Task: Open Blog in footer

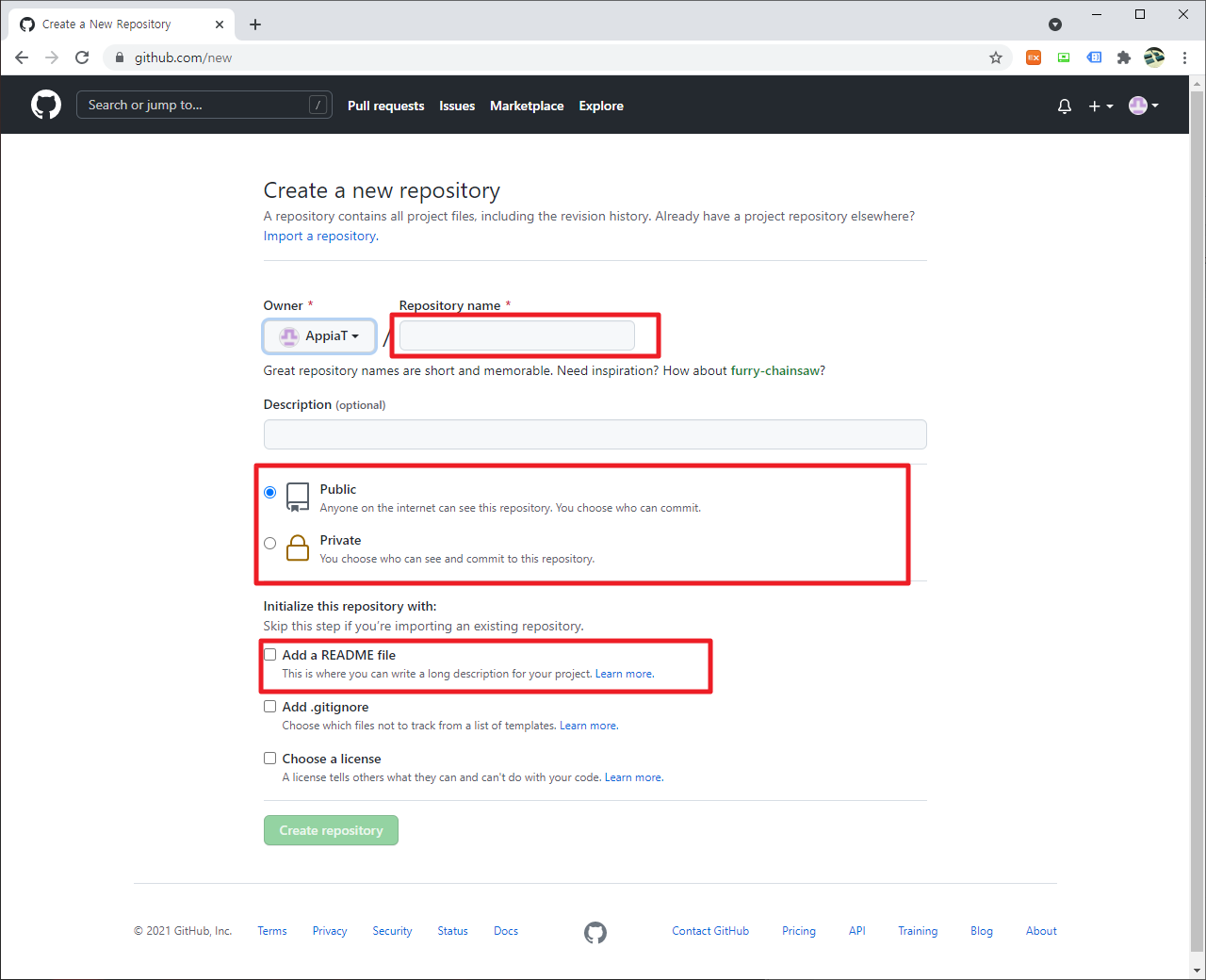Action: point(982,931)
